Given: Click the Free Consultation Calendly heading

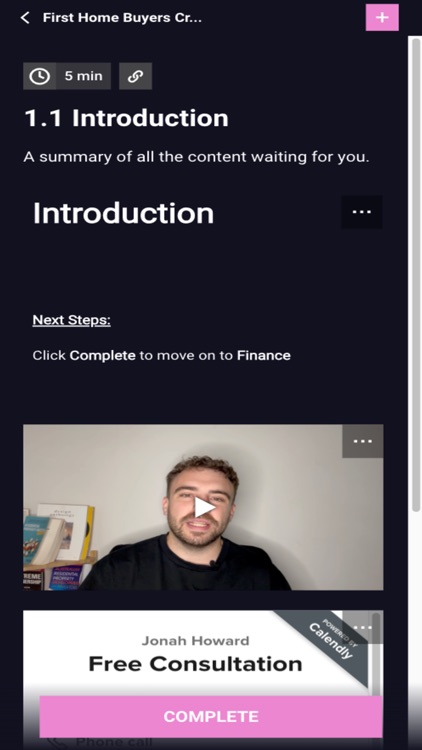Looking at the screenshot, I should coord(195,664).
